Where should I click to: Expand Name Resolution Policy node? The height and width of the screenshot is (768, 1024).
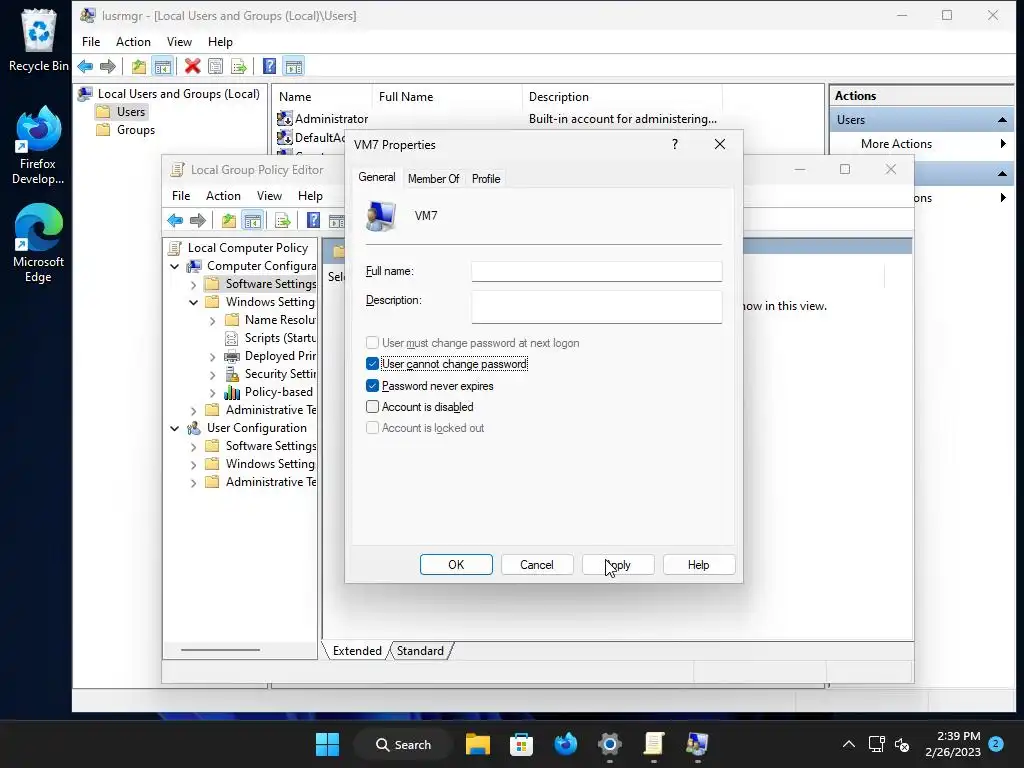coord(212,321)
